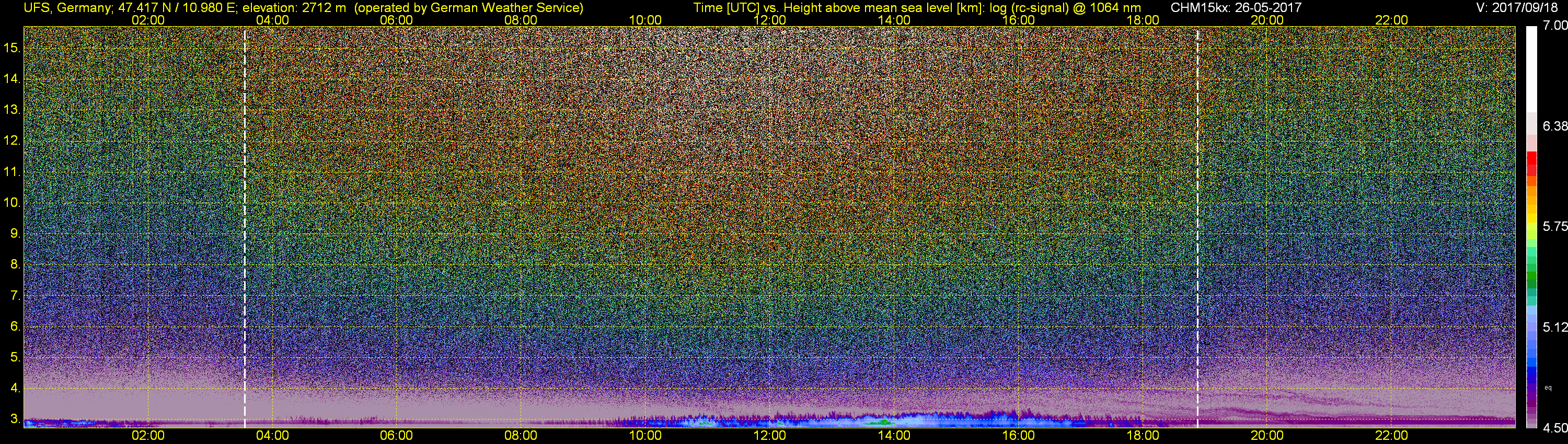Click the height axis label '10.'
The image size is (1568, 444).
[12, 203]
